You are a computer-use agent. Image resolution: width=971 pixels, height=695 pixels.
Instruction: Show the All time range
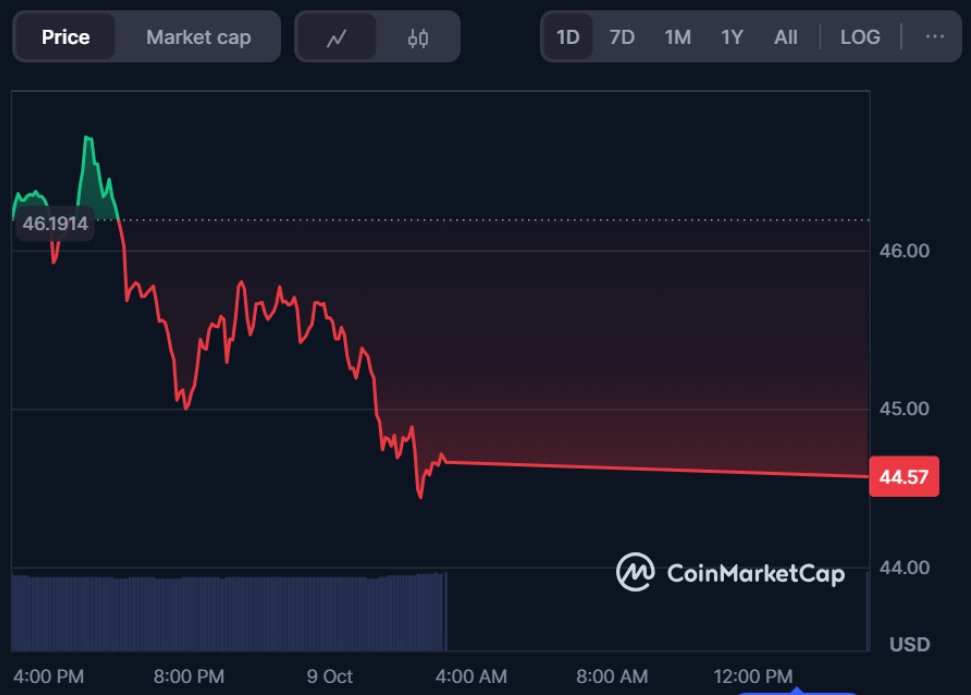click(x=786, y=38)
